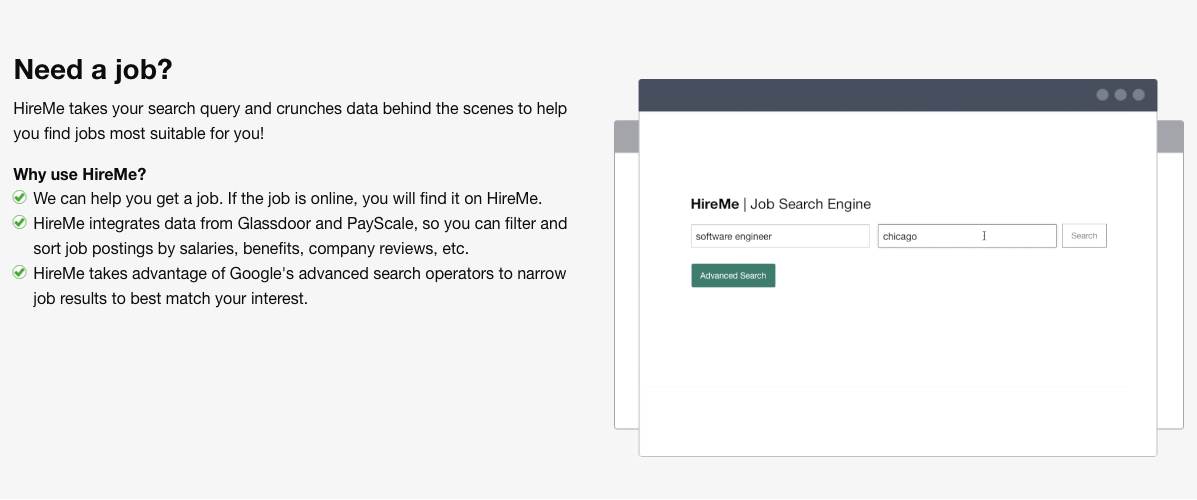Screen dimensions: 1197x500
Task: Click the Need a job? heading
Action: coord(93,69)
